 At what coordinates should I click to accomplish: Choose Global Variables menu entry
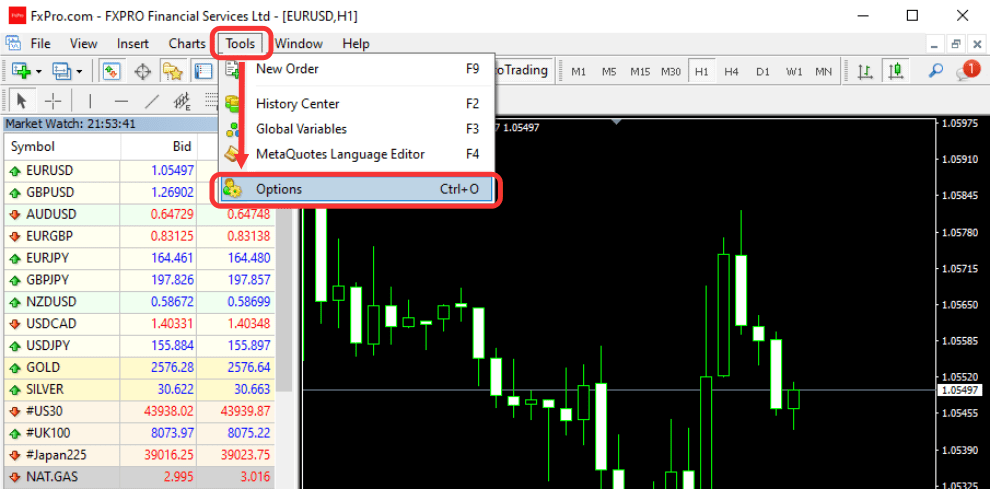tap(357, 129)
